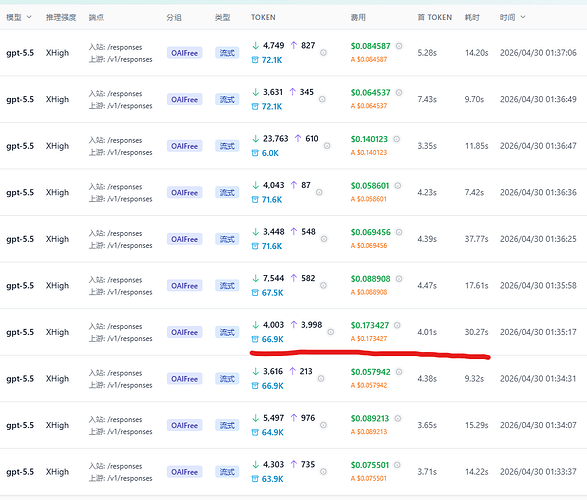This screenshot has height=500, width=587.
Task: Click the OAIFree tag in the 01:35:17 row
Action: (185, 332)
